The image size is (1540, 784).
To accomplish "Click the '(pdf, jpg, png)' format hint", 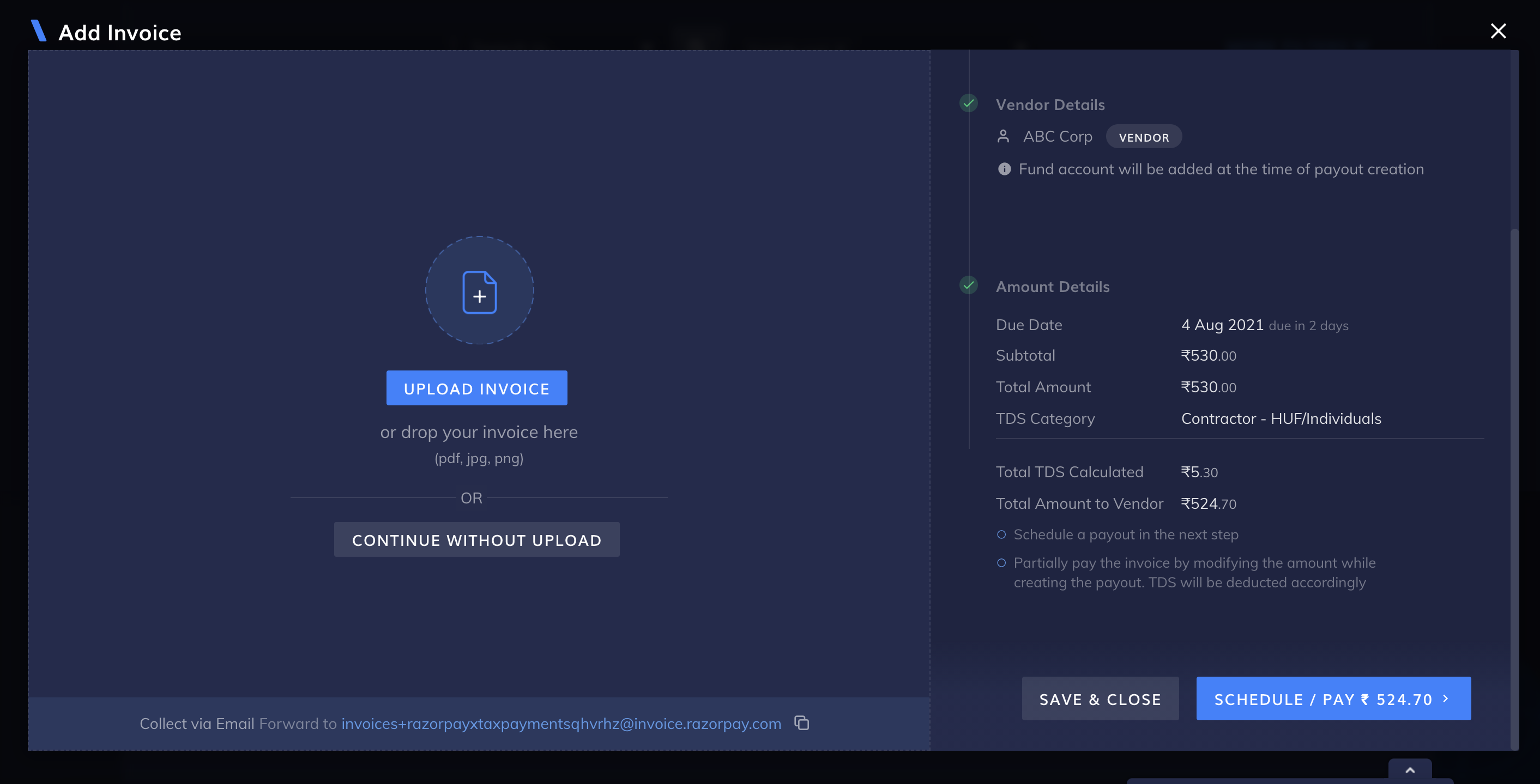I will coord(479,458).
